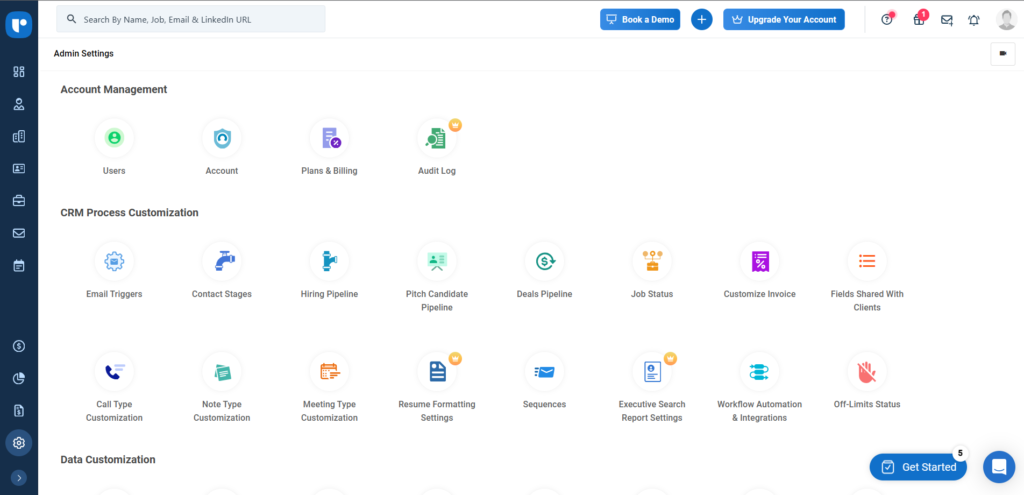Open contacts card icon in sidebar

(19, 168)
